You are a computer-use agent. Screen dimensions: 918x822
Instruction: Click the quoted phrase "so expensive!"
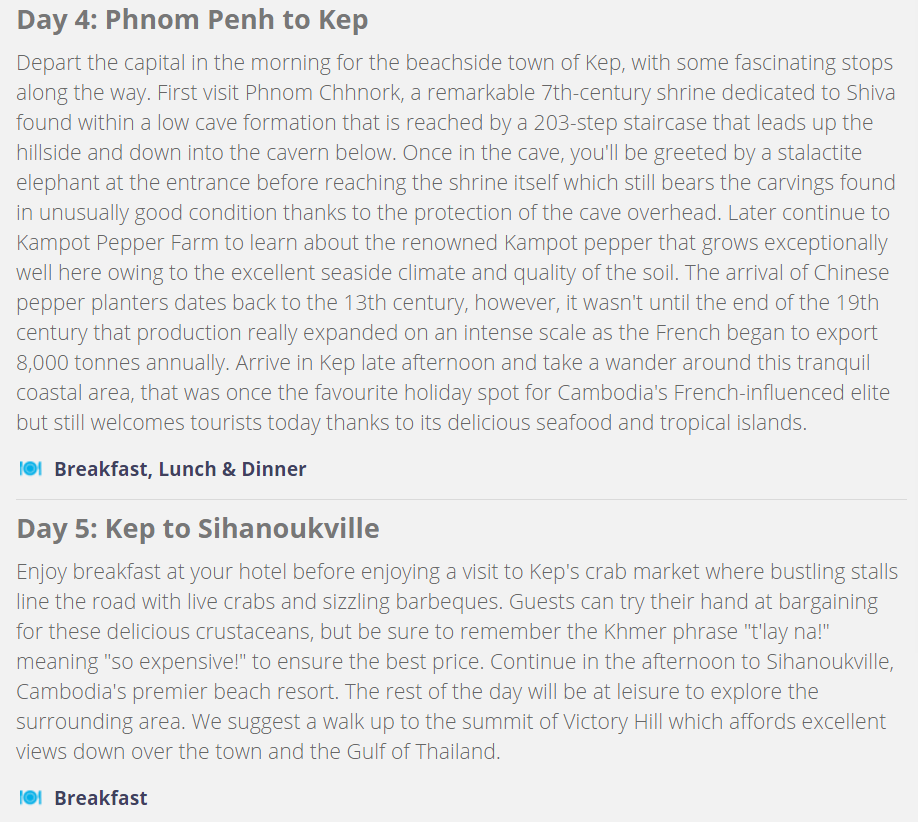(x=174, y=662)
